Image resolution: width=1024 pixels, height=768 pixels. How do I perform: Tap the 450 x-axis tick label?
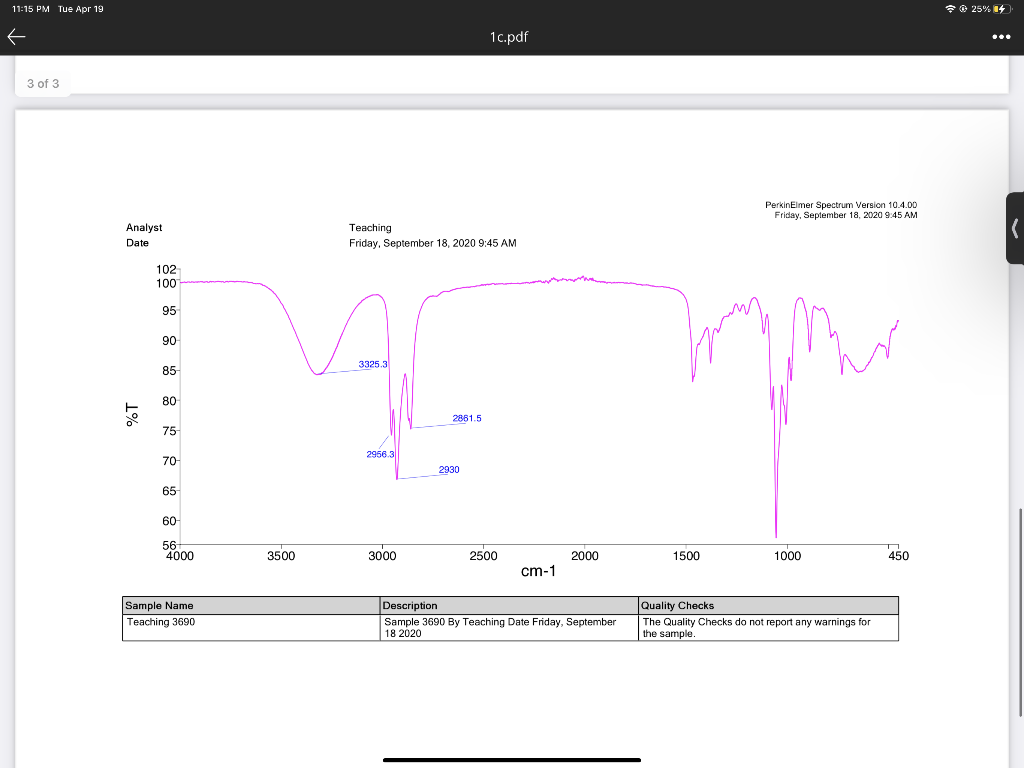click(x=899, y=556)
